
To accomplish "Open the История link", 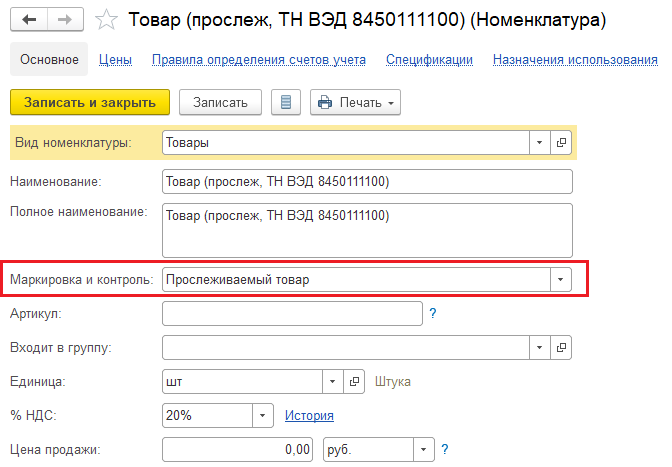I will click(309, 415).
